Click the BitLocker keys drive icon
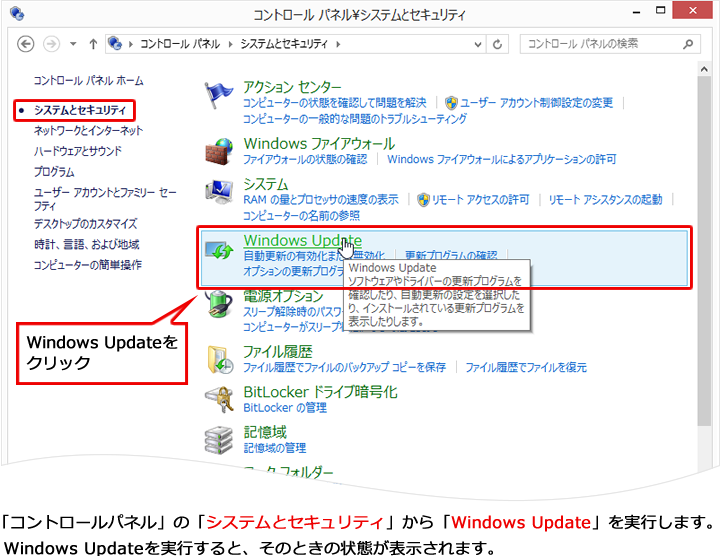This screenshot has height=556, width=720. [x=219, y=399]
